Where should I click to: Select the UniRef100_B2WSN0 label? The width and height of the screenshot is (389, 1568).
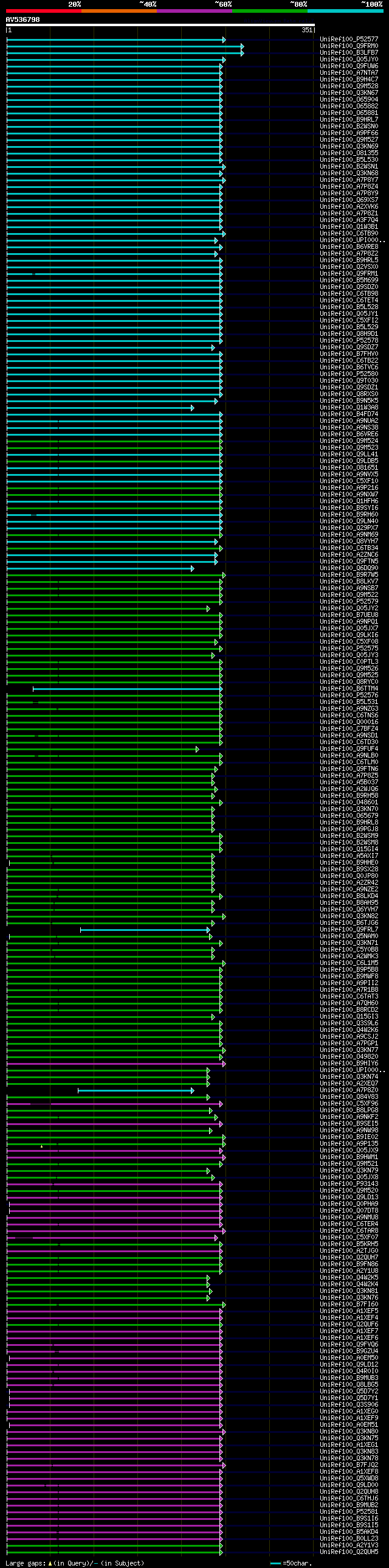349,127
